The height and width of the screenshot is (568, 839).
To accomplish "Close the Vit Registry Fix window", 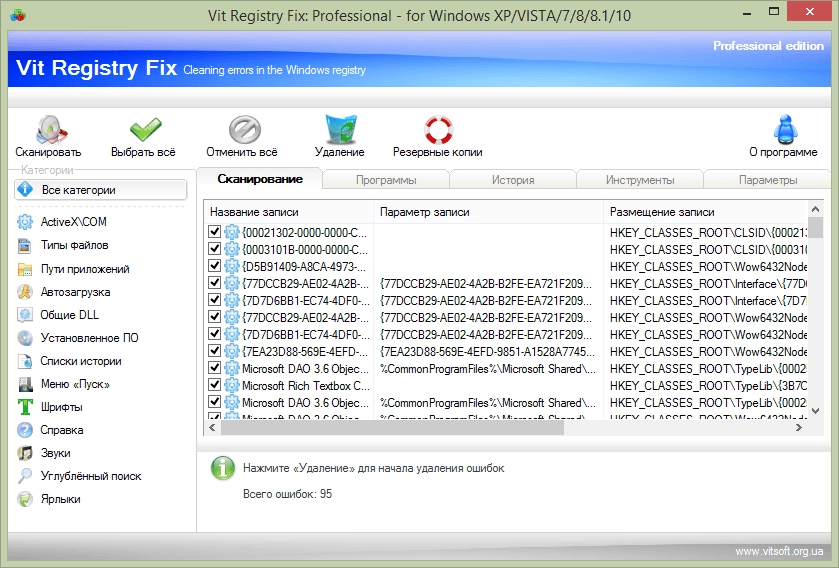I will click(810, 12).
